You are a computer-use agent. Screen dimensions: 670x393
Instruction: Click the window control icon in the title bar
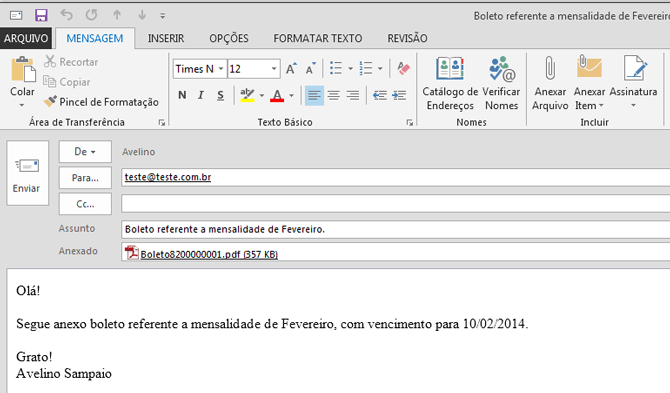tap(16, 15)
